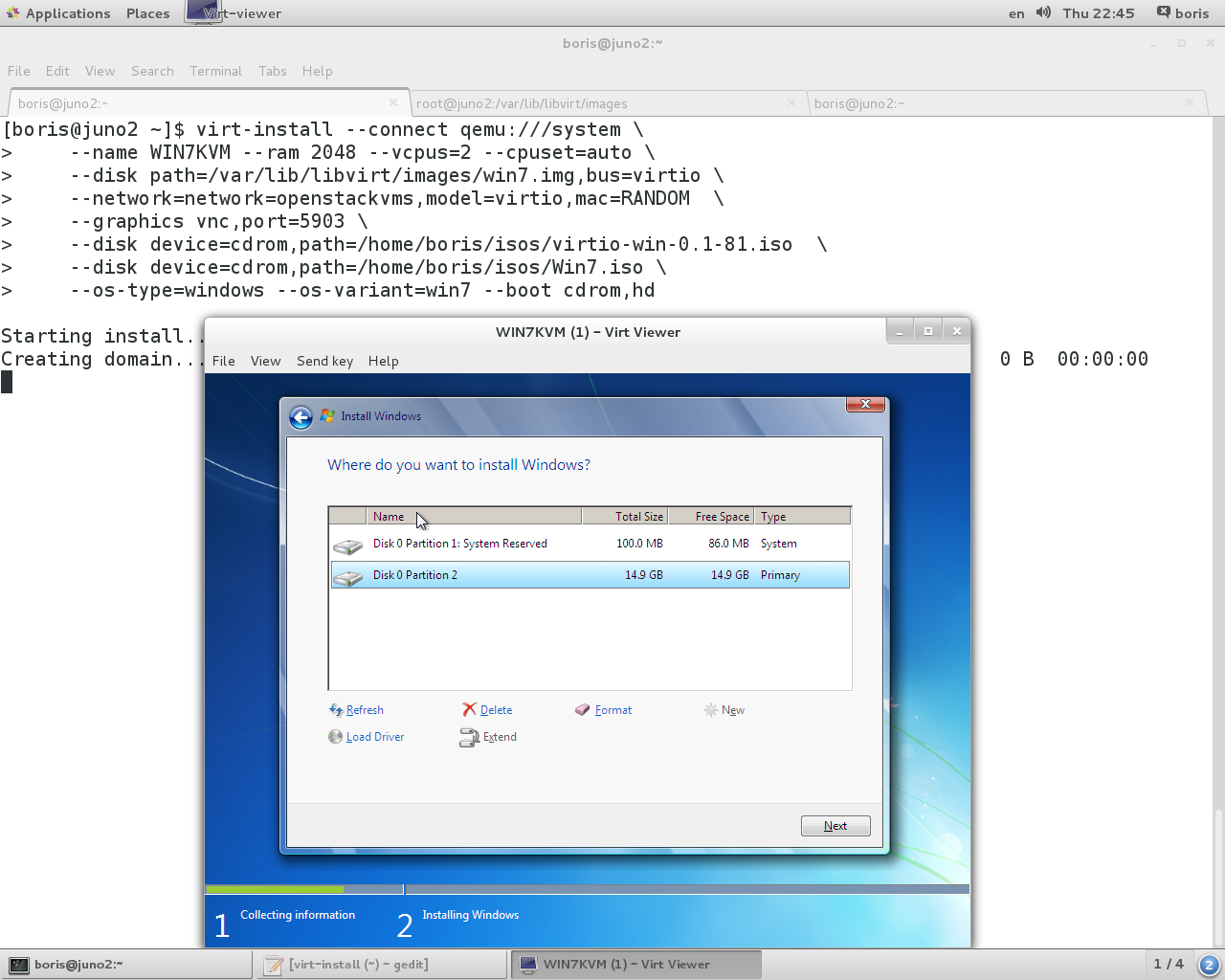Click the back arrow in Install Windows
1225x980 pixels.
(301, 417)
